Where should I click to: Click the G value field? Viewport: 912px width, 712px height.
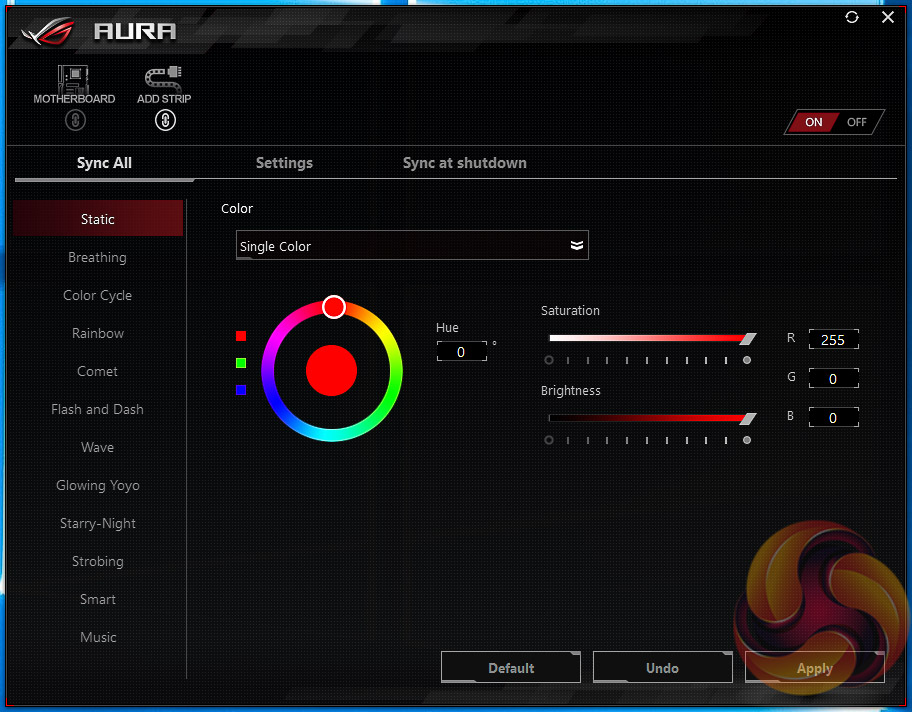(x=833, y=379)
